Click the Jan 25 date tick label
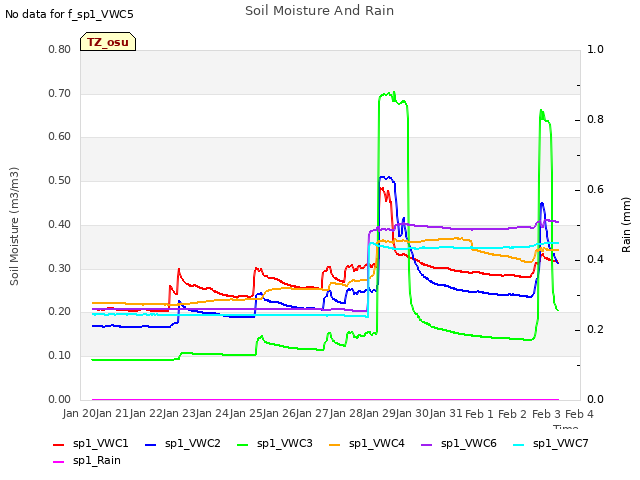The width and height of the screenshot is (640, 480). [x=246, y=414]
